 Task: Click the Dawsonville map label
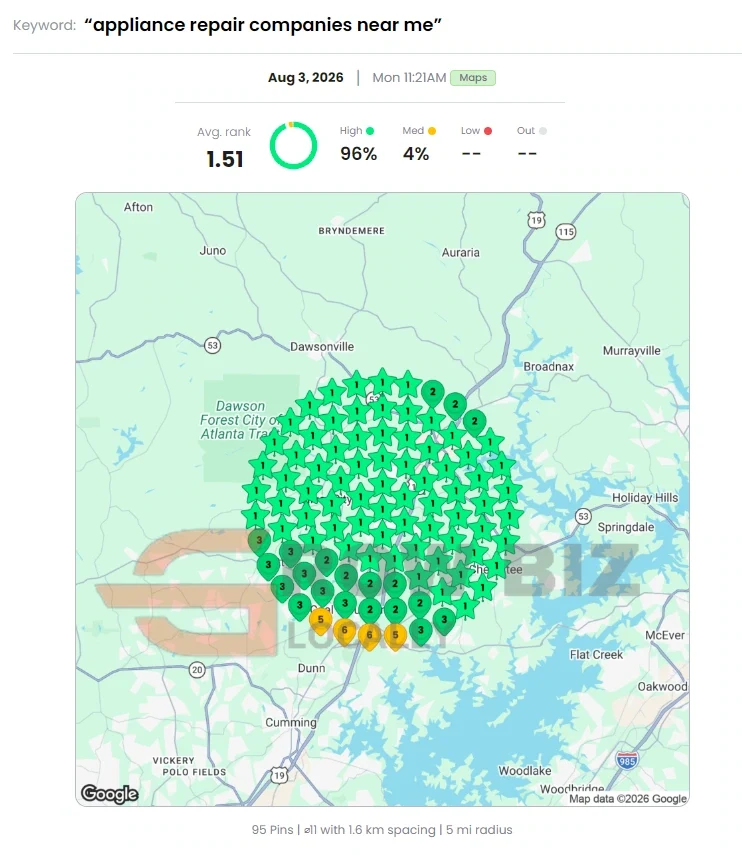322,347
